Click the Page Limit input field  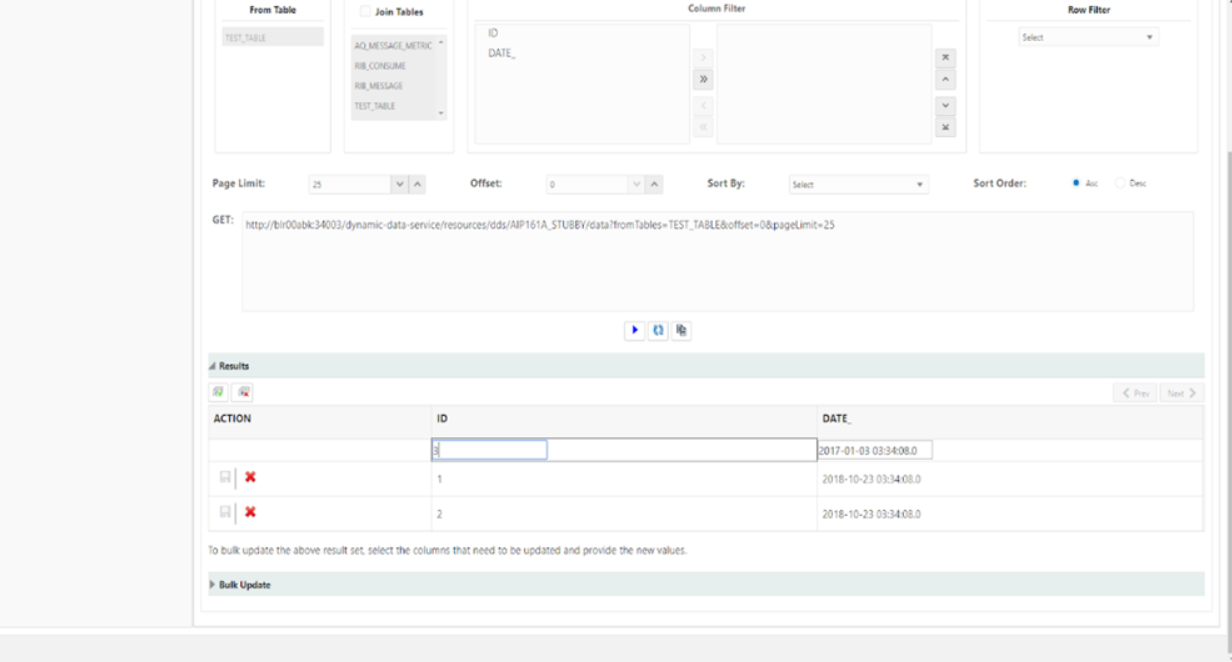pyautogui.click(x=350, y=184)
